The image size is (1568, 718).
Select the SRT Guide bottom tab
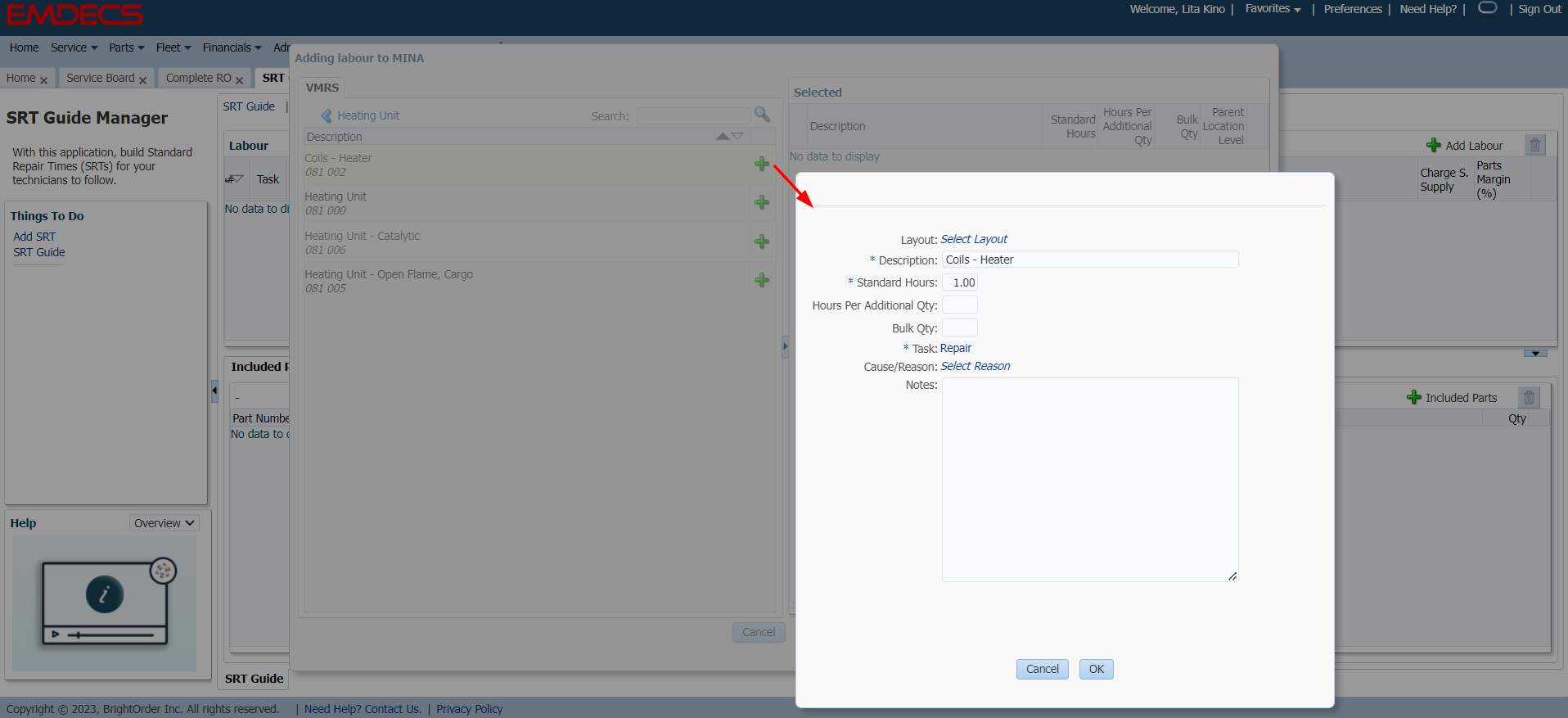(x=255, y=679)
